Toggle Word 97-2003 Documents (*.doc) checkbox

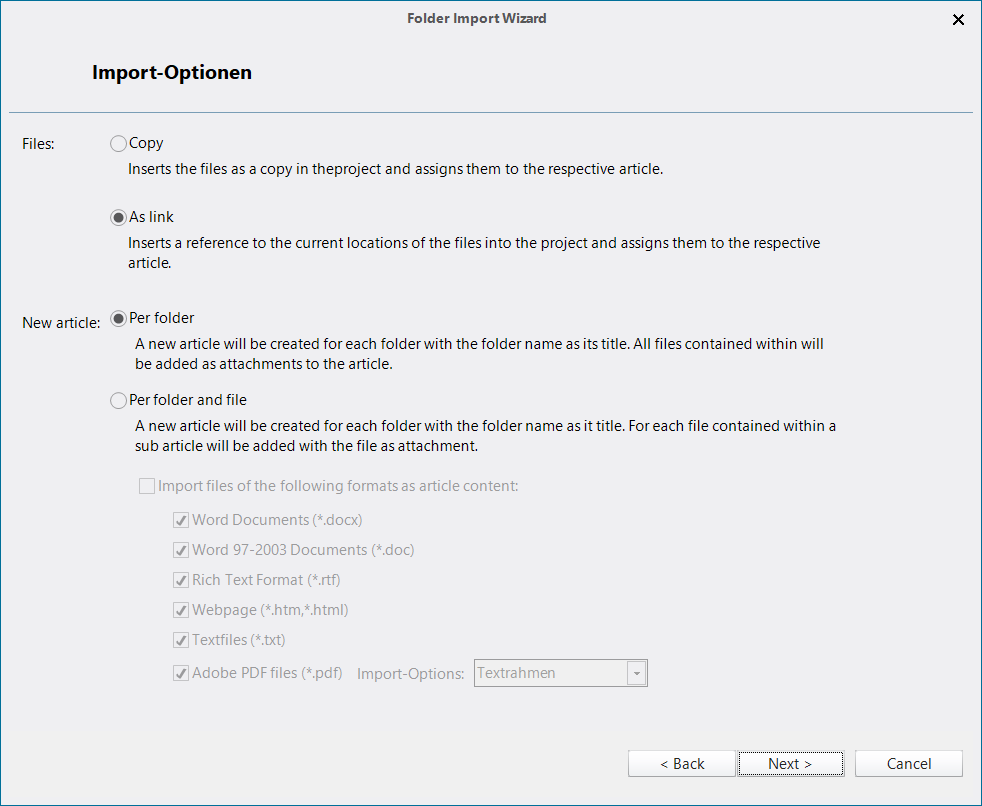pos(181,550)
